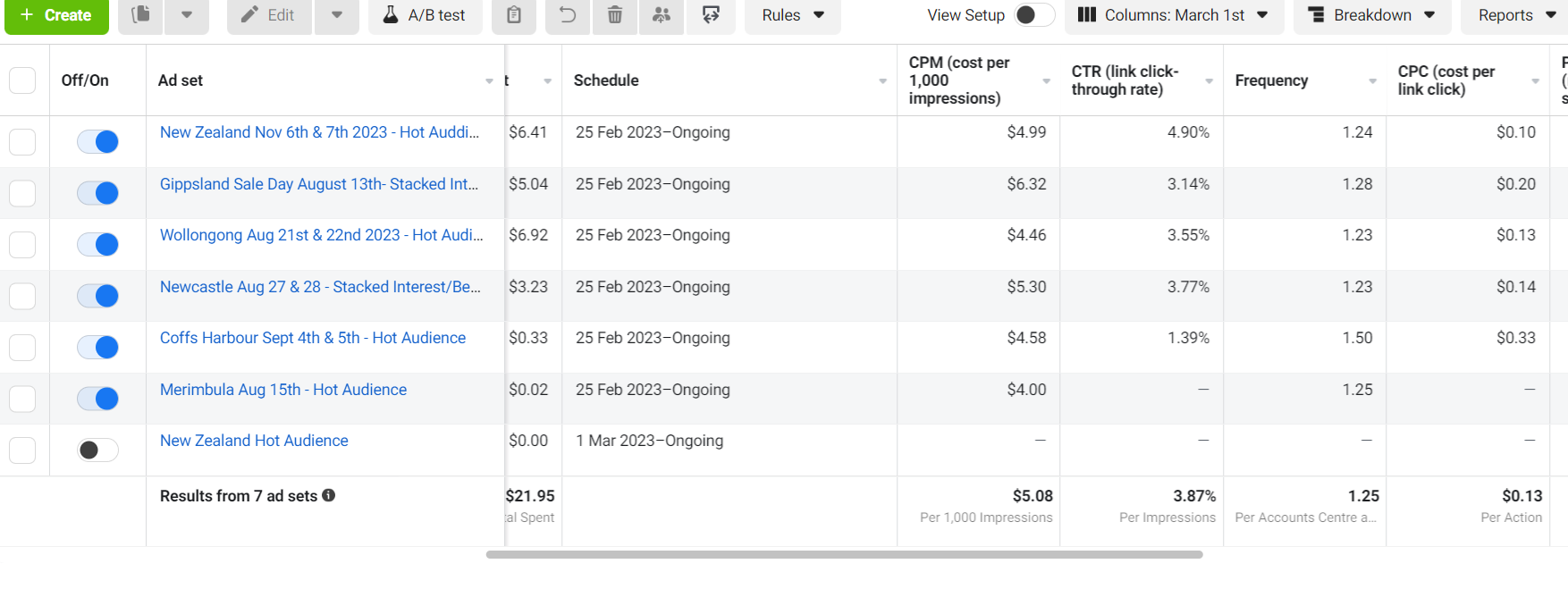Viewport: 1568px width, 589px height.
Task: Open the Columns: March 1st dropdown
Action: tap(1174, 15)
